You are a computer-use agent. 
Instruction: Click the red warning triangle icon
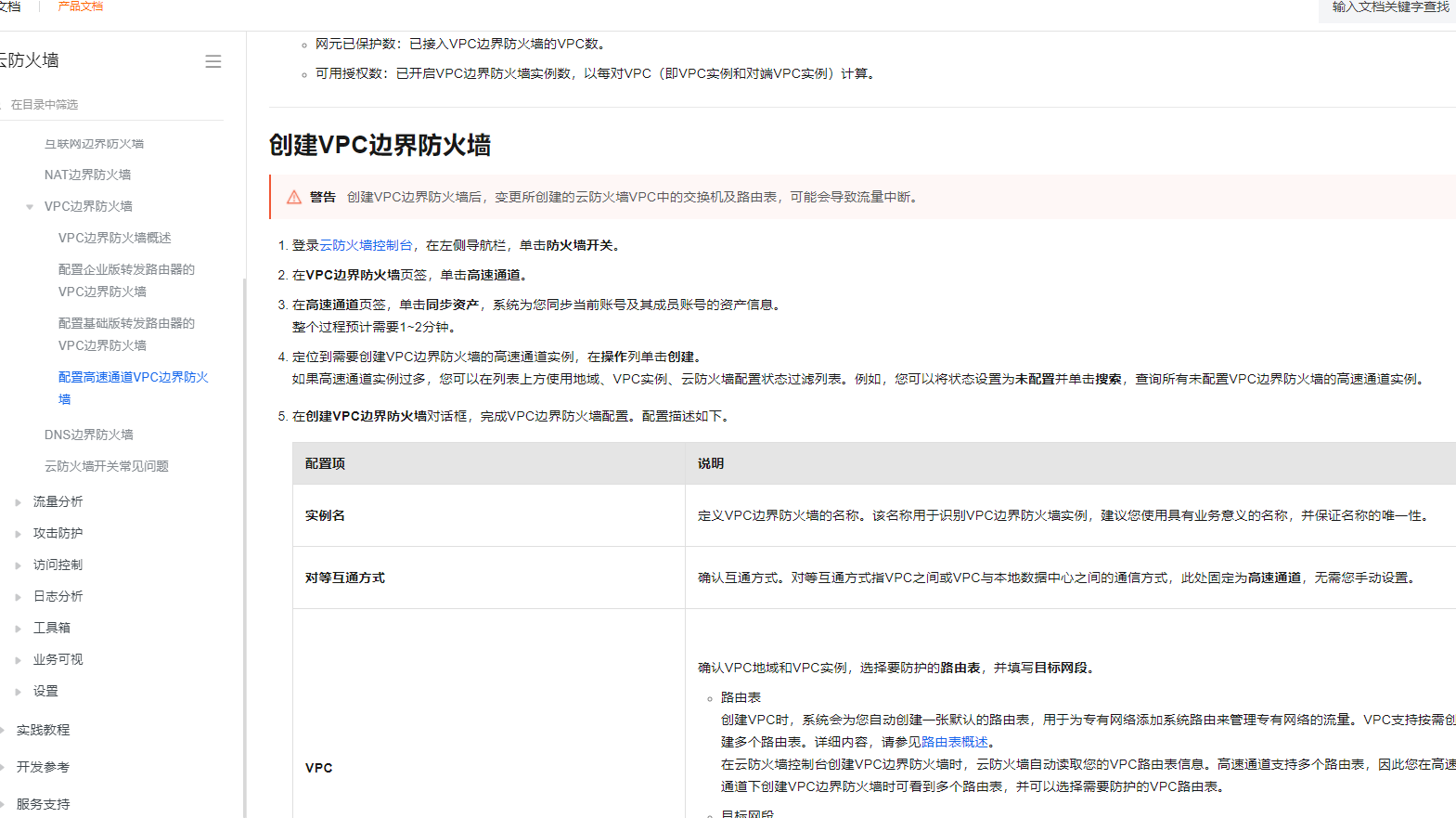(x=294, y=197)
